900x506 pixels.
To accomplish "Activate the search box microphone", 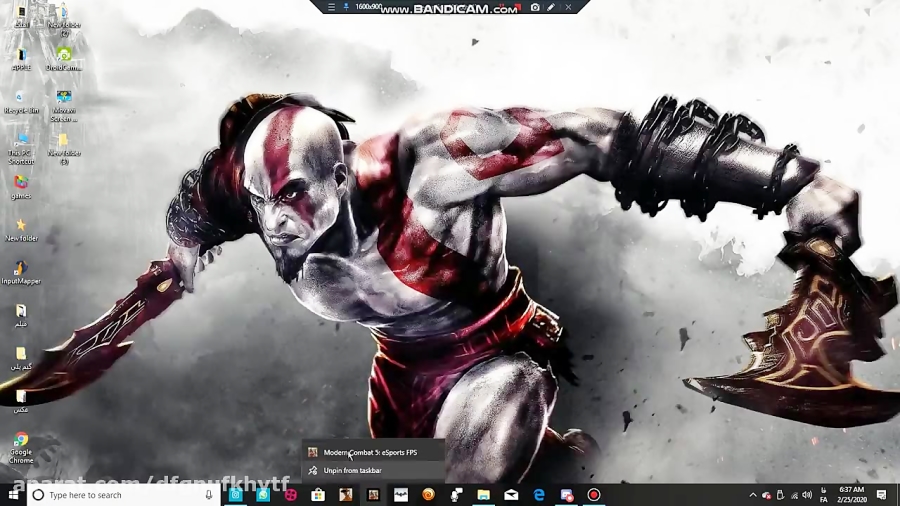I will (x=208, y=495).
